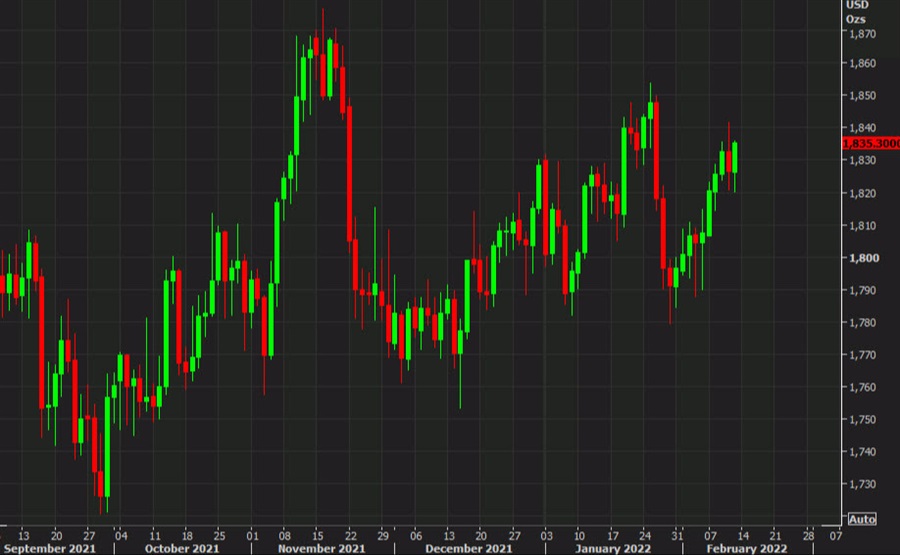Click the September 2021 month label

49,549
